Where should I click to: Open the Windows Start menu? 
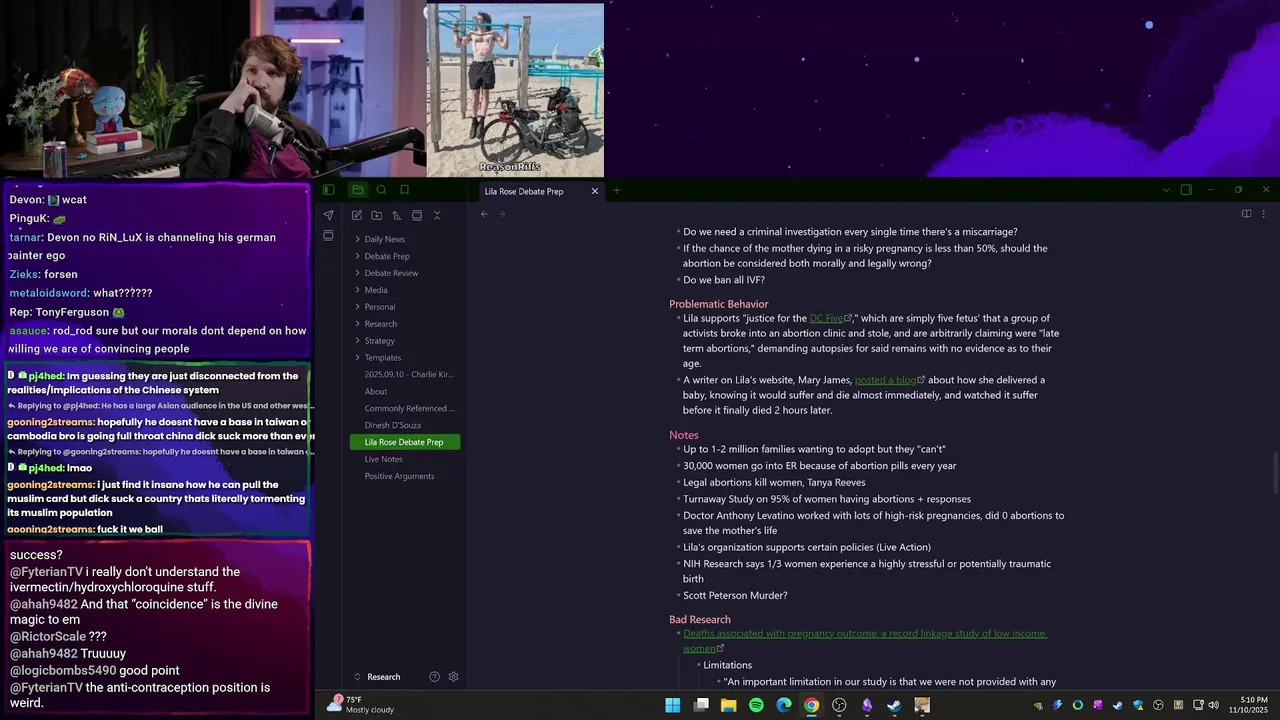click(673, 705)
